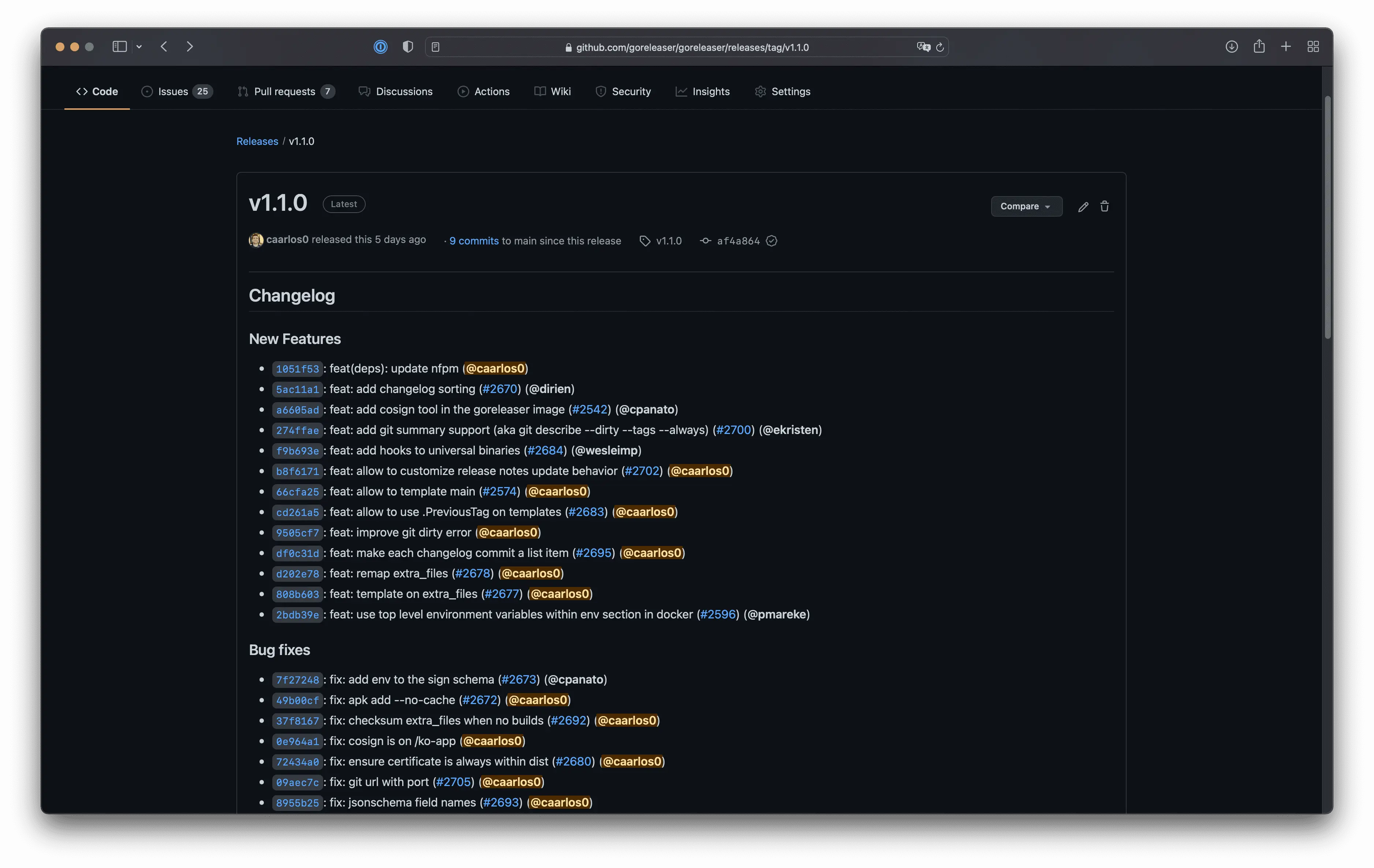Open pull request #2596 link
Screen dimensions: 1374x868
(718, 615)
